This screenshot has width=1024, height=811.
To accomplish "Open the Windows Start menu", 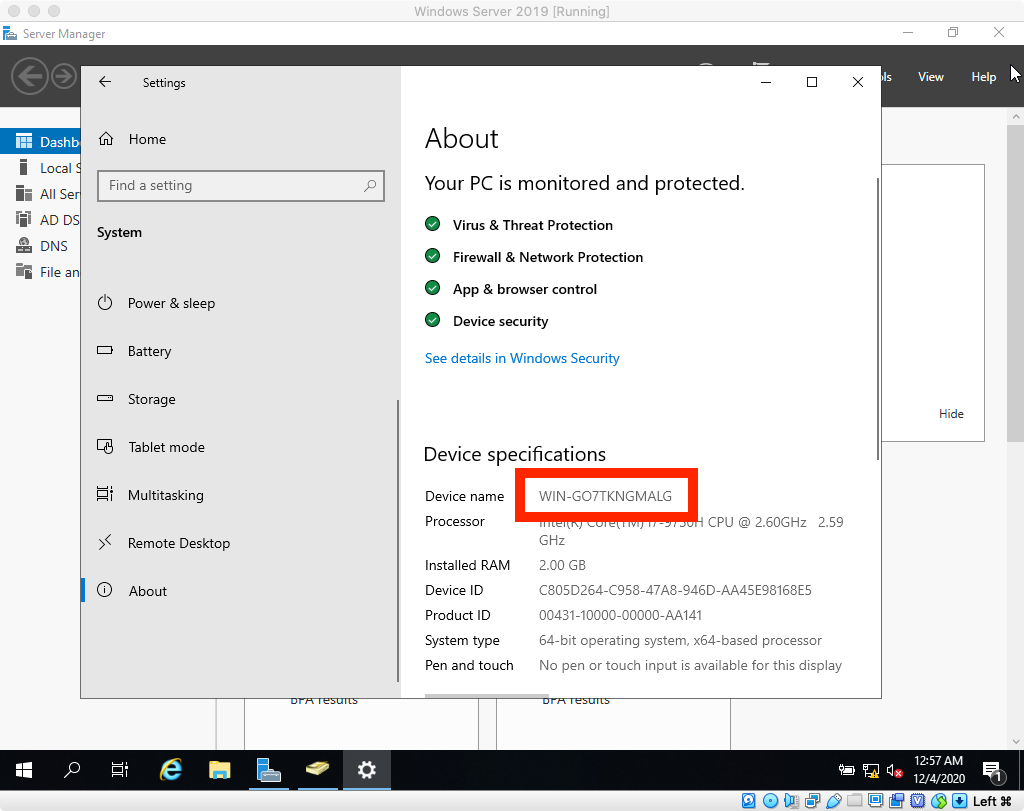I will point(24,770).
